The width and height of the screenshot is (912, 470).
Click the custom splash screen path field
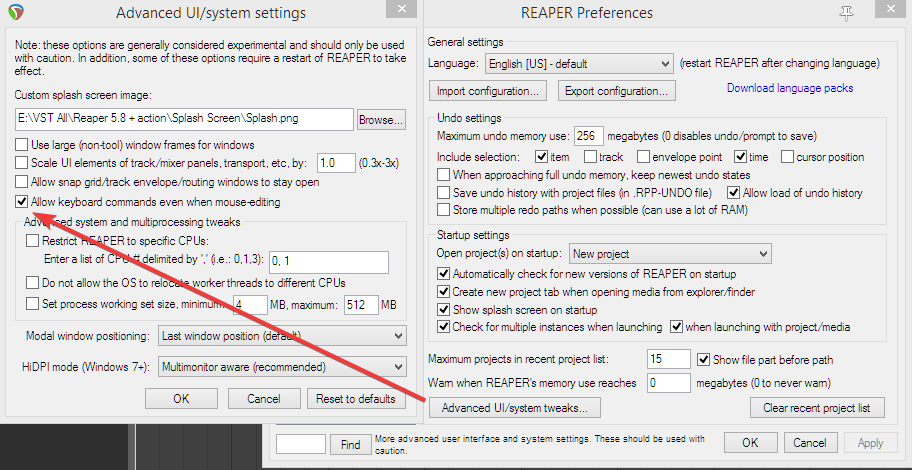click(184, 119)
